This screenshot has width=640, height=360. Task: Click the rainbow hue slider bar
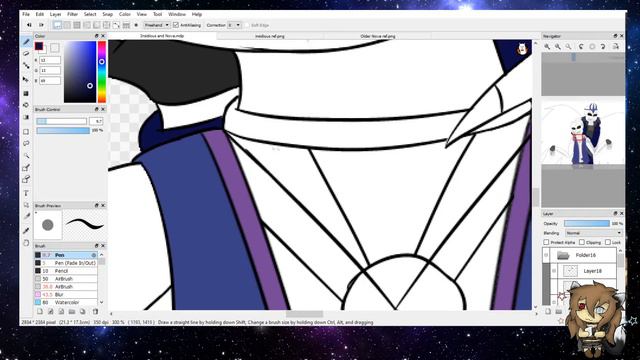point(102,72)
